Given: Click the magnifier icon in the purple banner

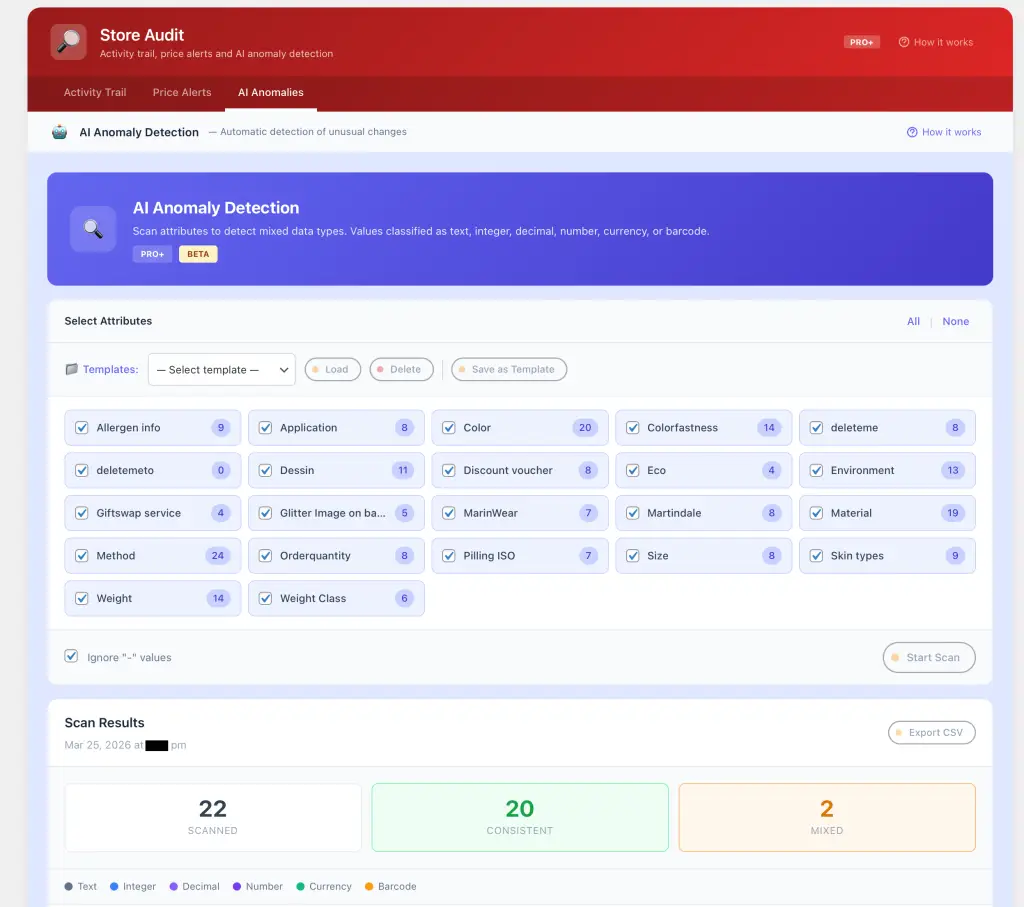Looking at the screenshot, I should tap(93, 229).
